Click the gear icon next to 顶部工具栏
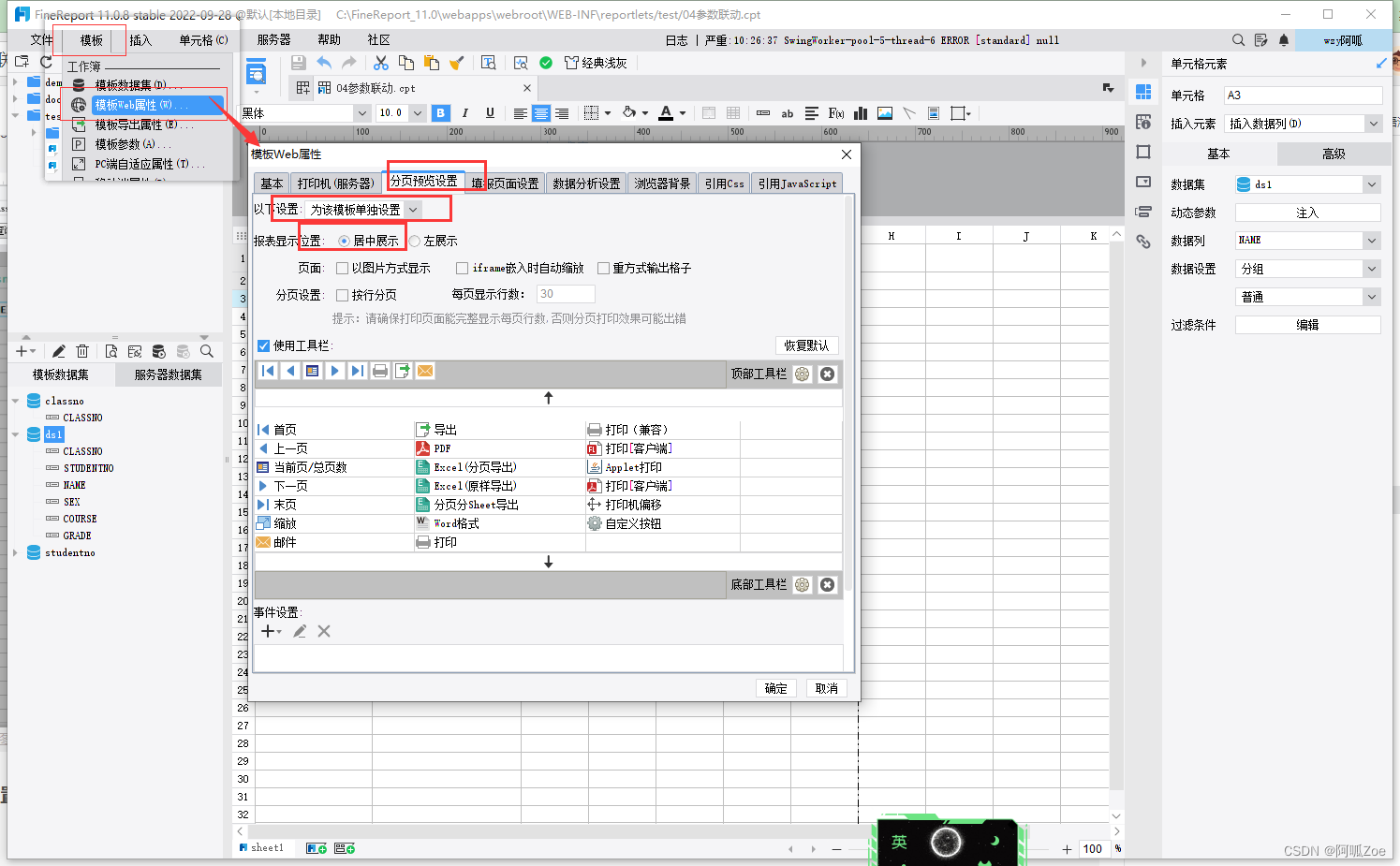The height and width of the screenshot is (866, 1400). point(803,374)
